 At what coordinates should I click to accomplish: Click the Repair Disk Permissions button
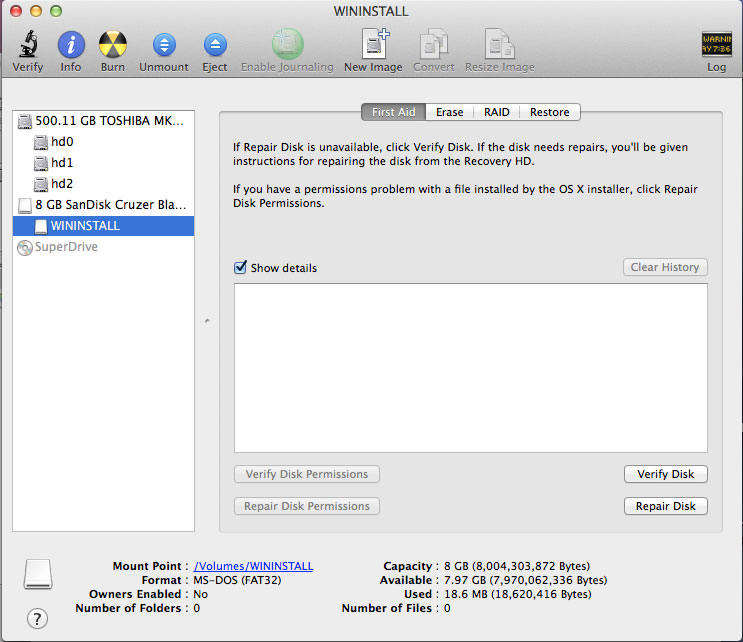click(307, 506)
